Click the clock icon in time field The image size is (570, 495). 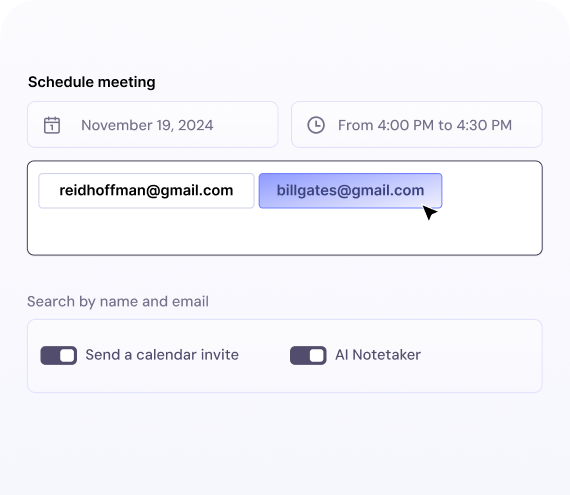click(316, 125)
